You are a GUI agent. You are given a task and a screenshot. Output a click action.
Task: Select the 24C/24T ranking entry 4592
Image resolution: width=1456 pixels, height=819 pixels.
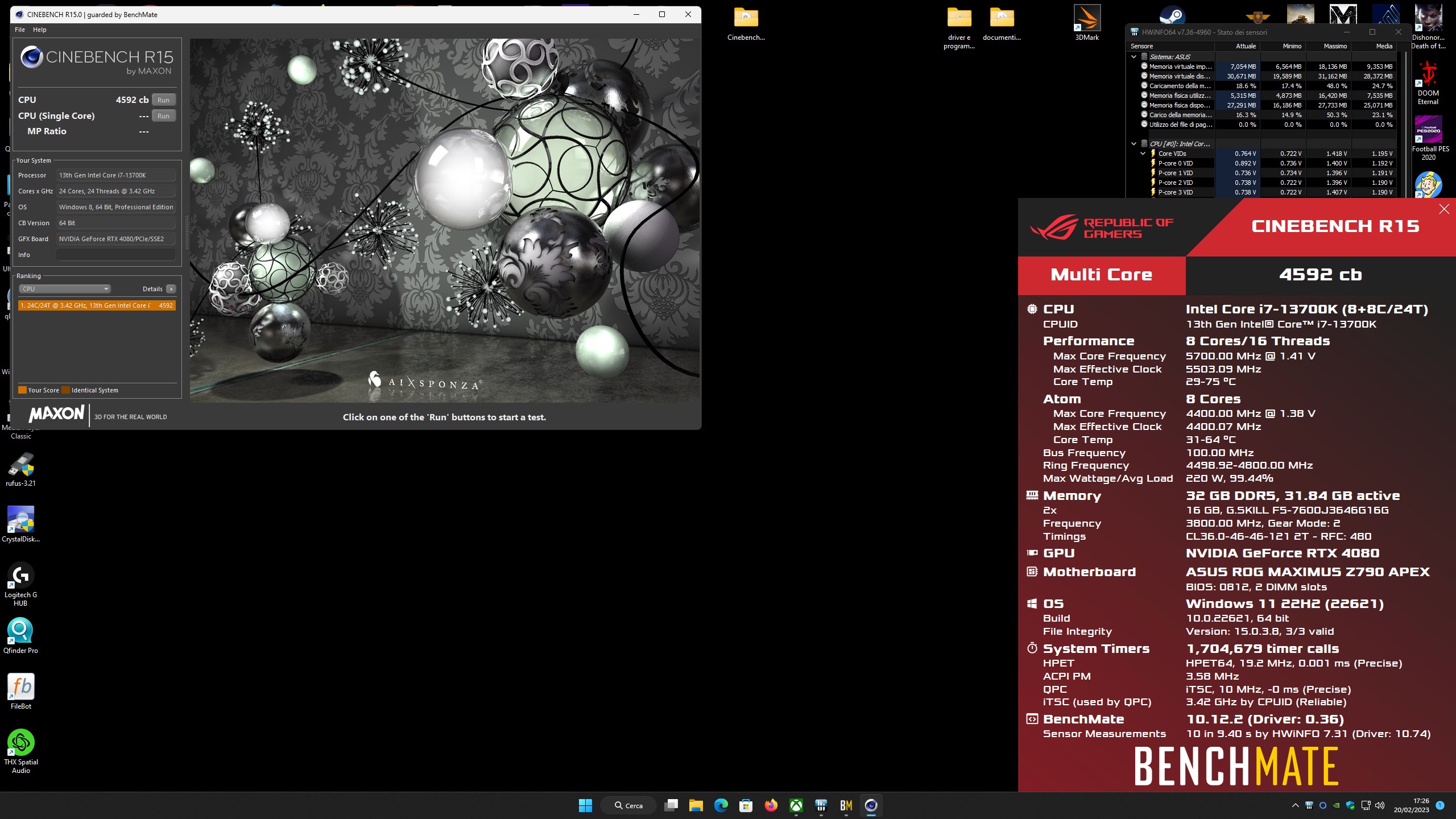[x=97, y=305]
